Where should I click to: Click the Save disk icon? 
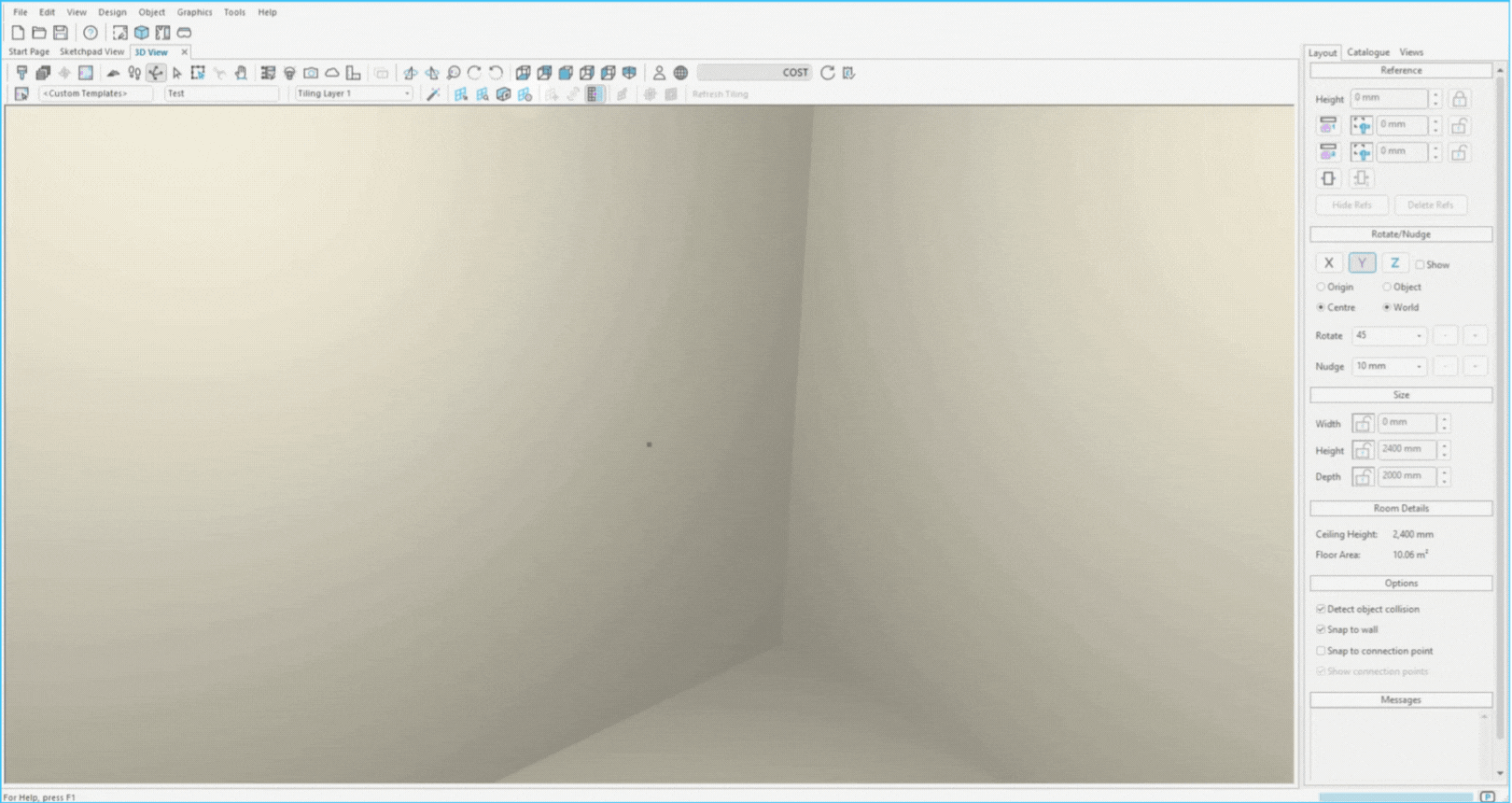61,33
